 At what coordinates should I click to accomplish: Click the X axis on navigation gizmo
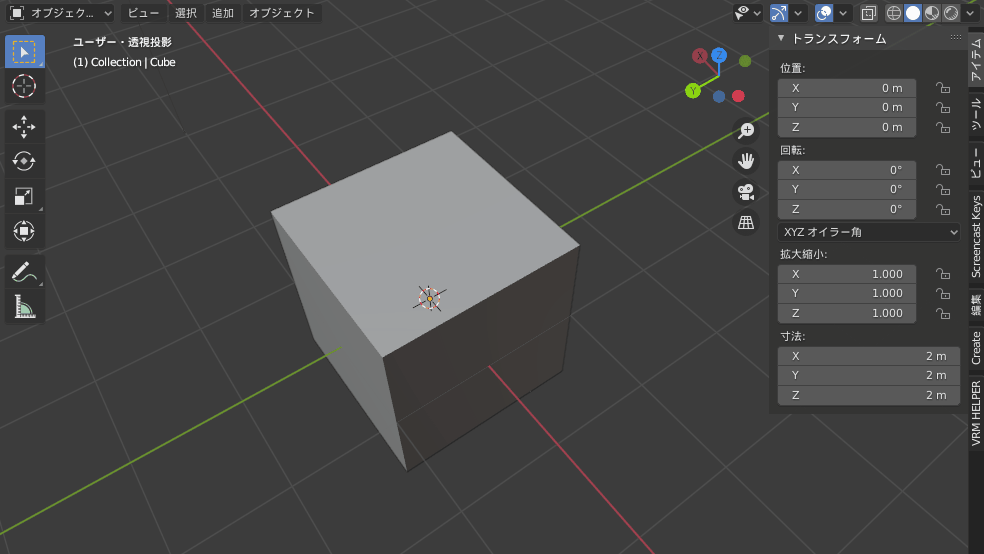[x=700, y=56]
